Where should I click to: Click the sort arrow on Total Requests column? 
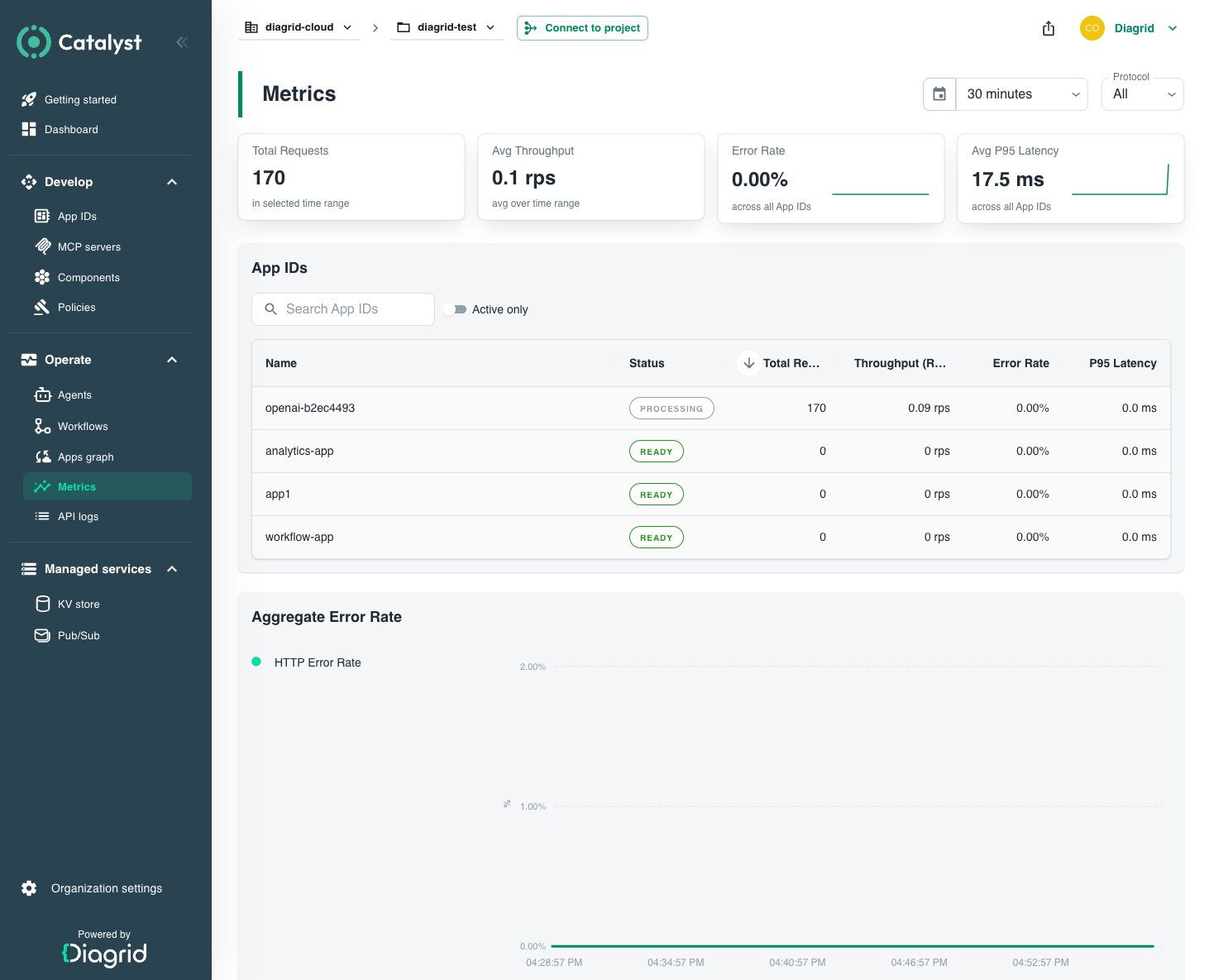tap(748, 363)
